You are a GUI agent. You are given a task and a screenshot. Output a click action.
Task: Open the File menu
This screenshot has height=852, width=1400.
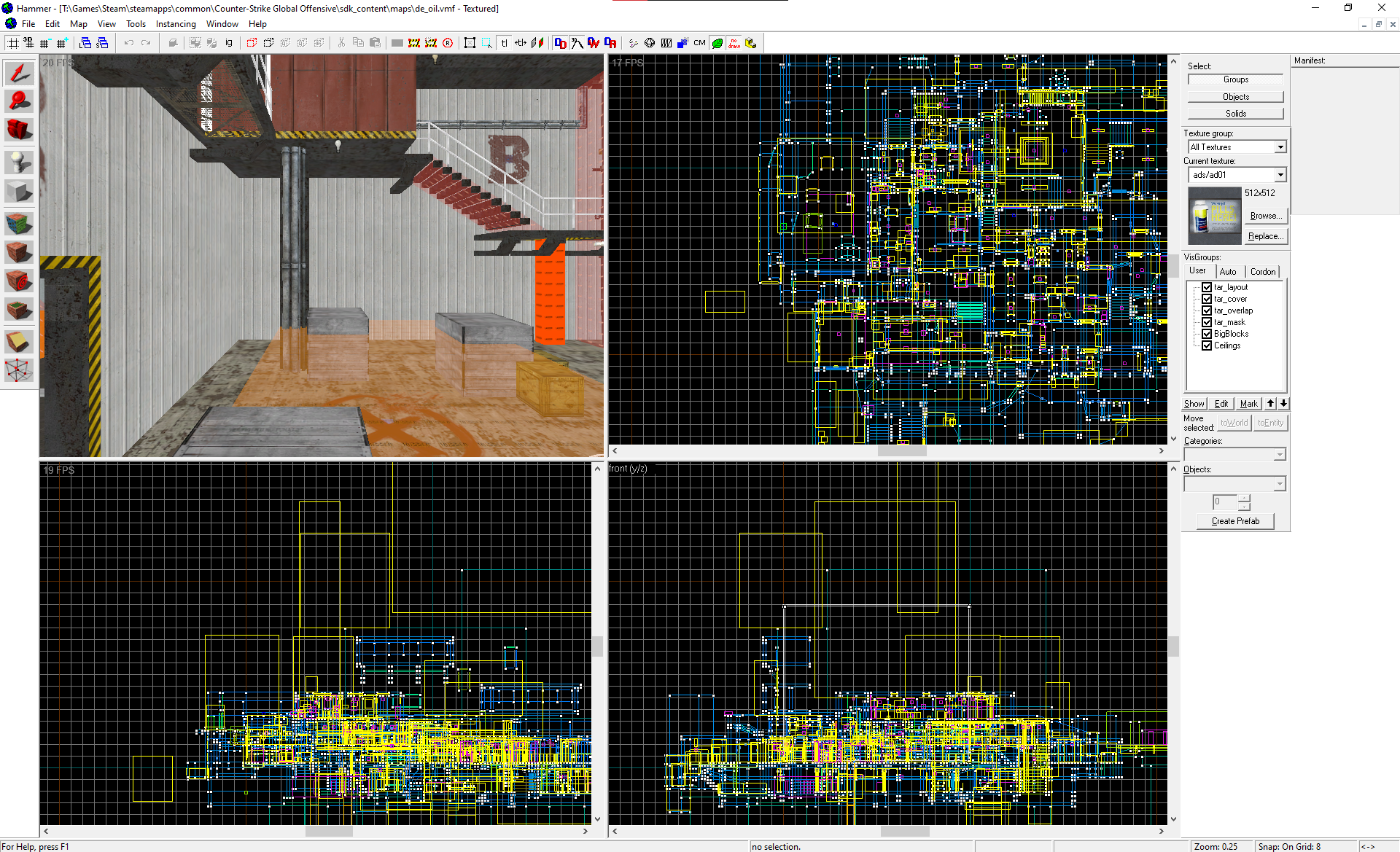click(x=28, y=24)
